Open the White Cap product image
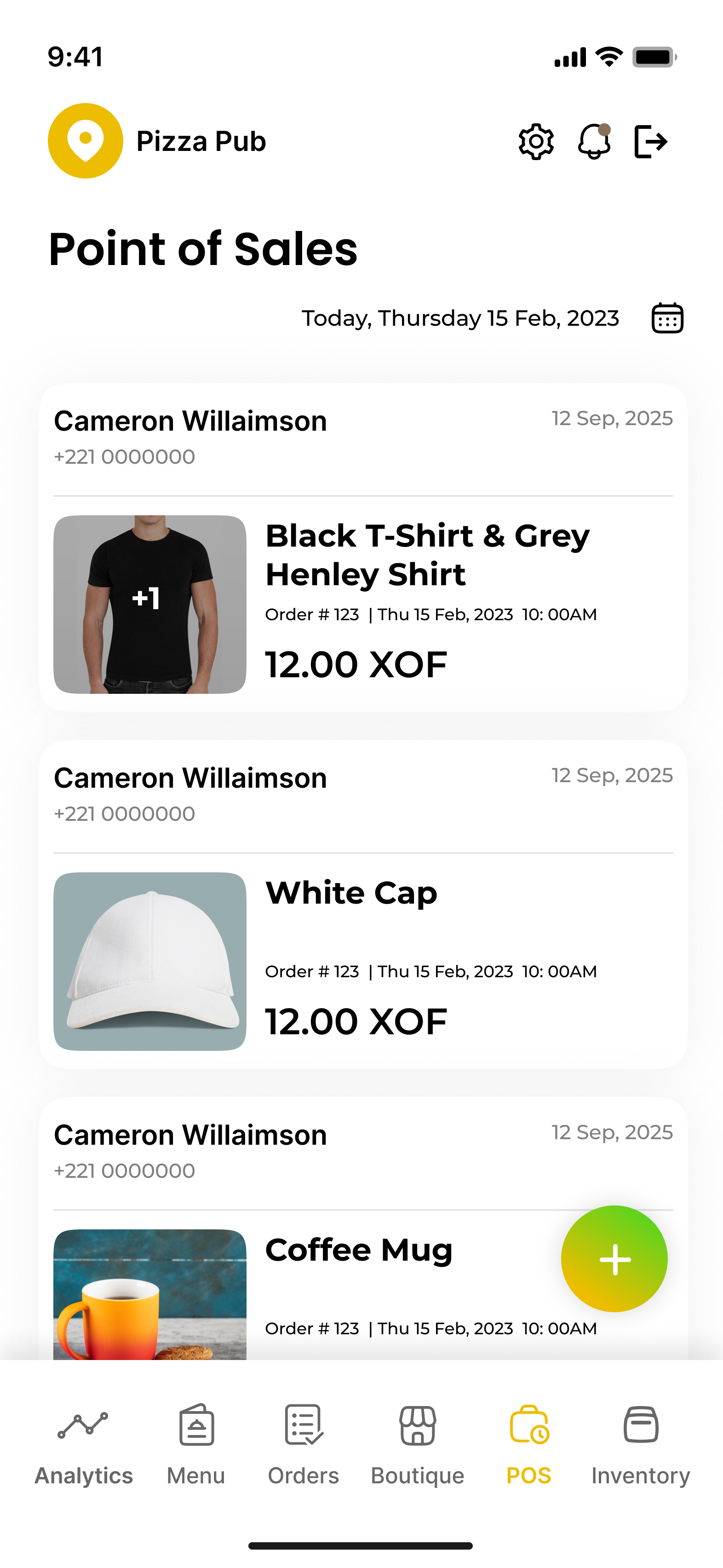Image resolution: width=723 pixels, height=1568 pixels. 150,961
